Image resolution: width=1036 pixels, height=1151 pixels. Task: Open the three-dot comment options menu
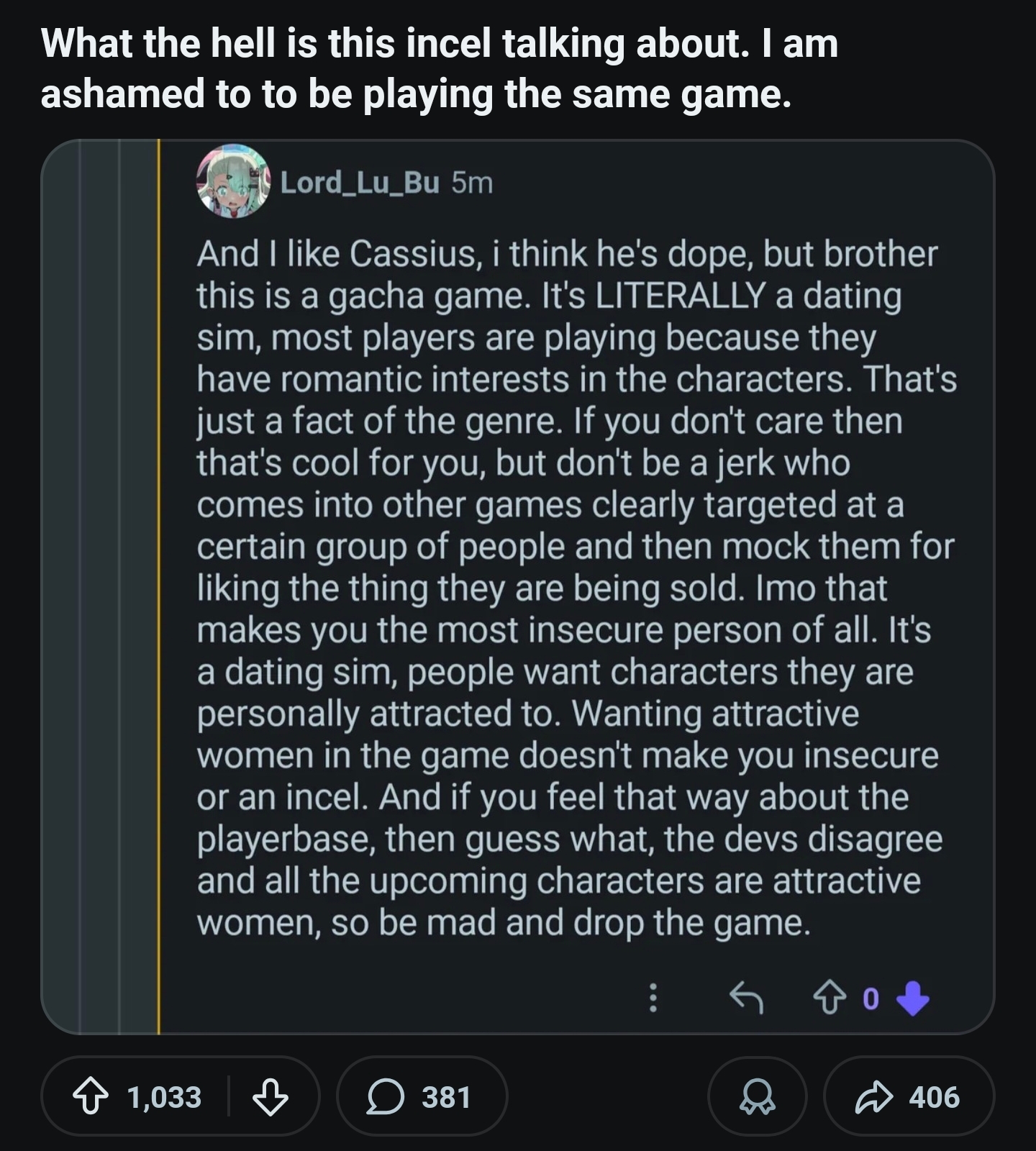pyautogui.click(x=653, y=998)
